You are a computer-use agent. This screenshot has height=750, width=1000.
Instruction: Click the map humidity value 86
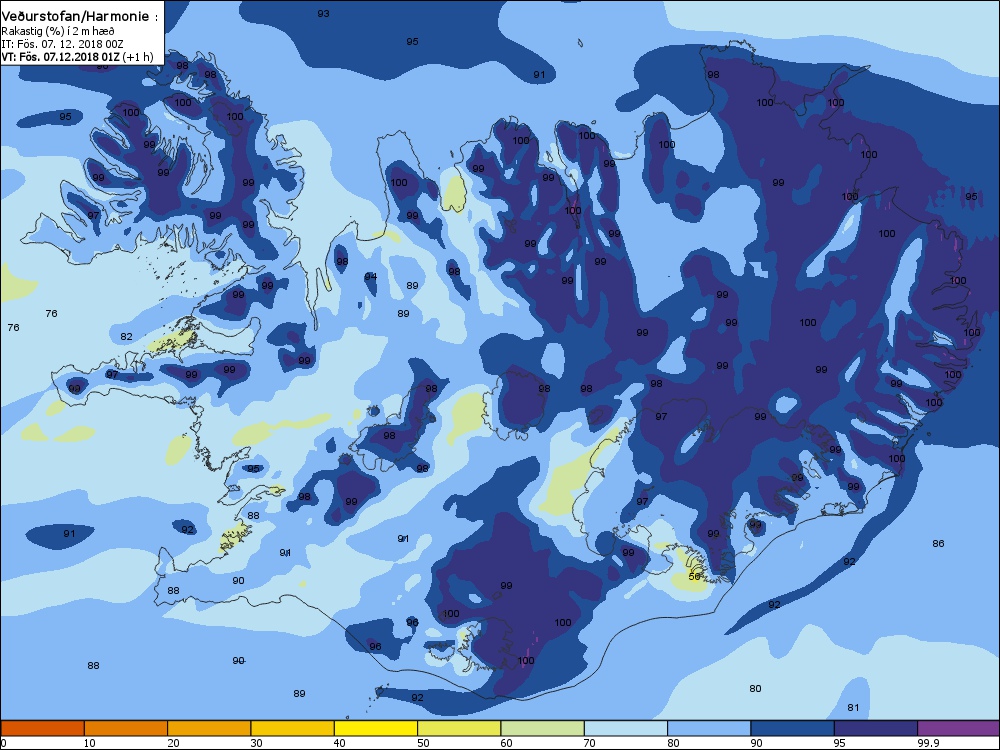[938, 544]
